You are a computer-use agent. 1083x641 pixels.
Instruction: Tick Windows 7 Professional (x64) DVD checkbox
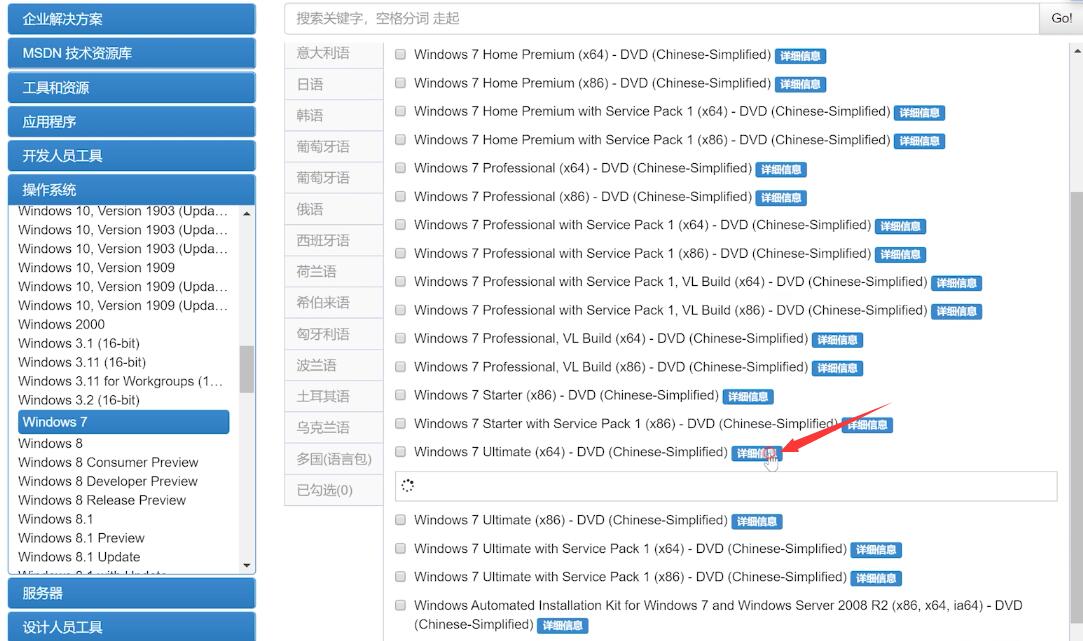(x=400, y=168)
